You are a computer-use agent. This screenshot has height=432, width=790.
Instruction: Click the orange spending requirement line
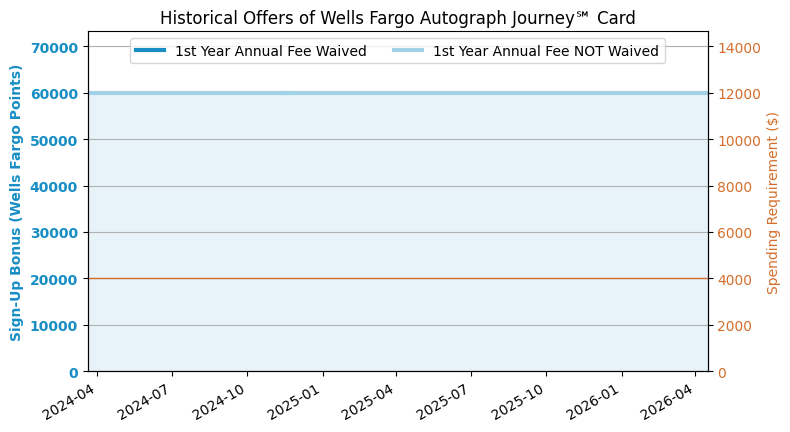400,279
